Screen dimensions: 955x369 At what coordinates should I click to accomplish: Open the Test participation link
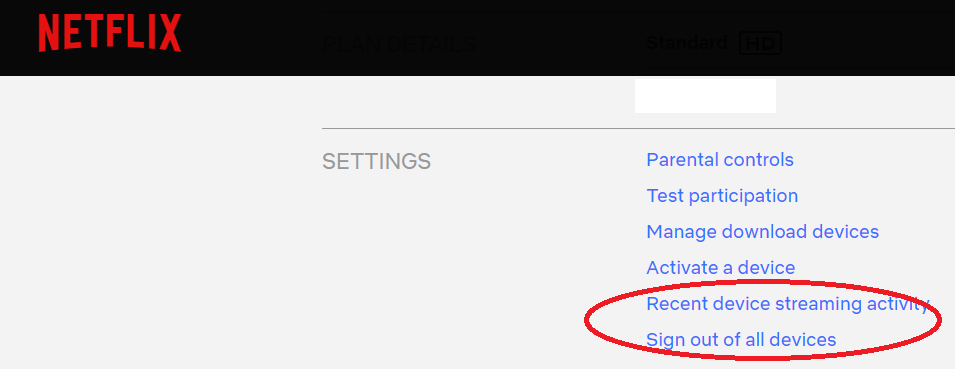pyautogui.click(x=722, y=196)
